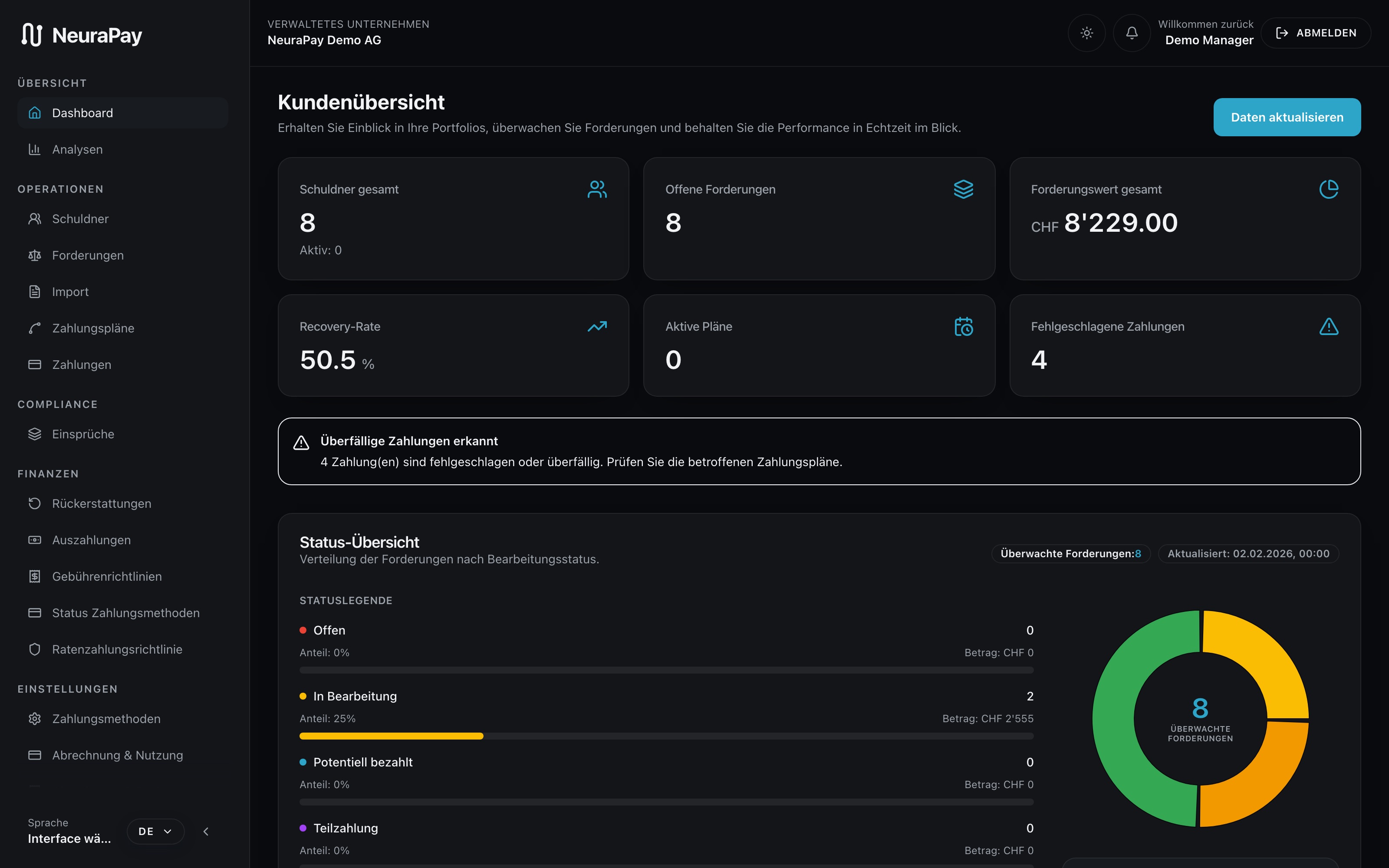
Task: Click the 50.5 % recovery rate value
Action: (x=337, y=361)
